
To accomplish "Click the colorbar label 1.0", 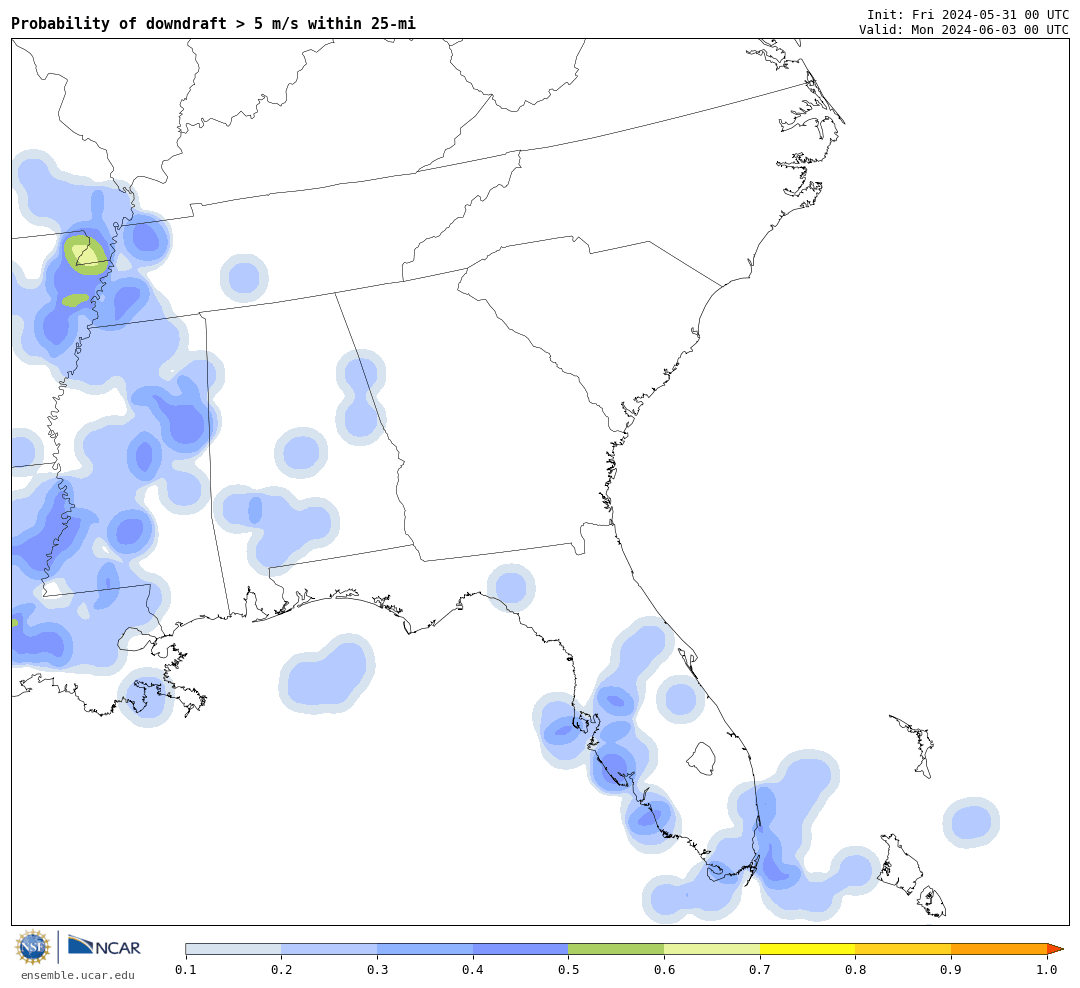I will pos(1047,970).
